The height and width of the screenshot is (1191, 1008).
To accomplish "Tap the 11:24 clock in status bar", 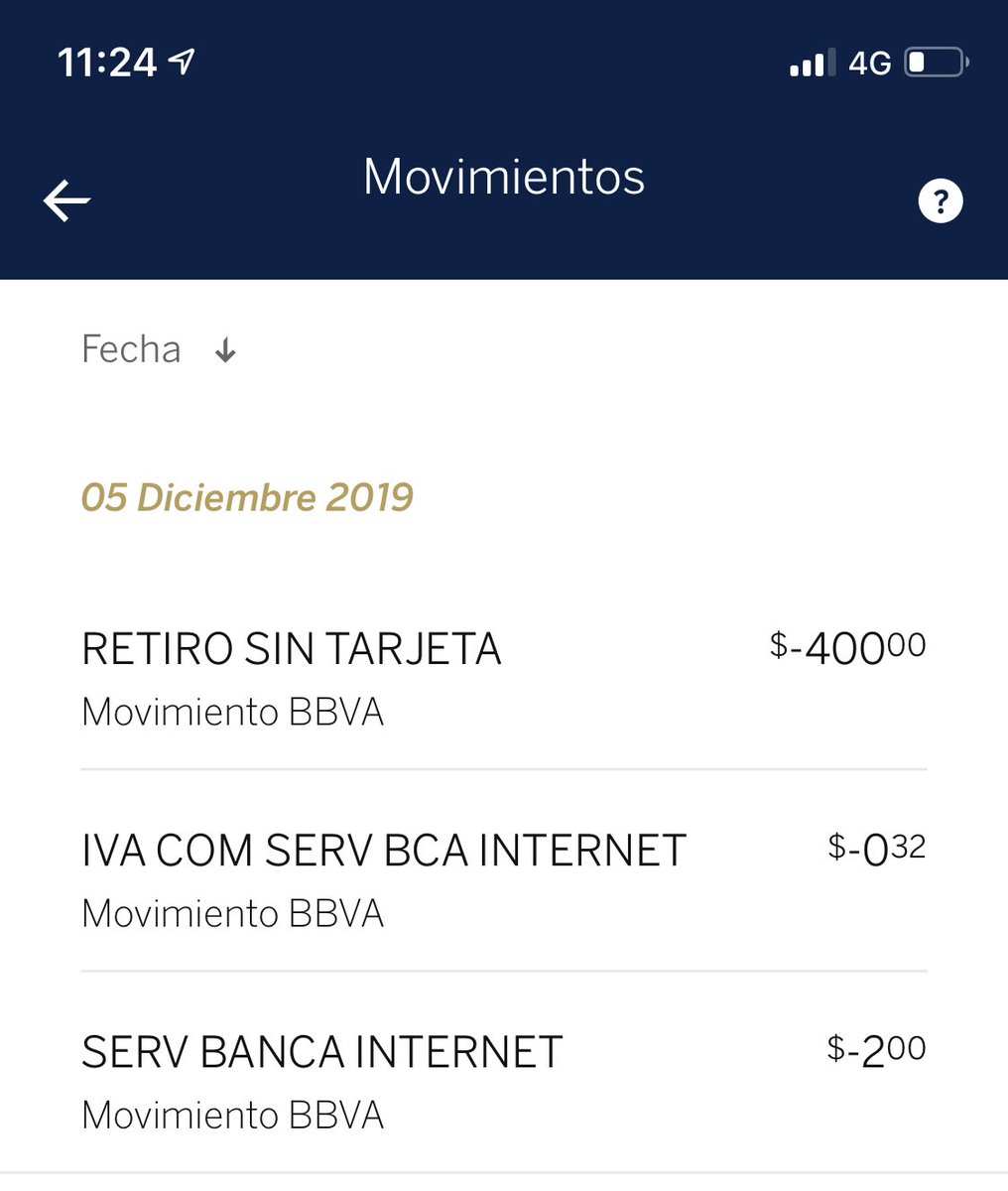I will [107, 63].
